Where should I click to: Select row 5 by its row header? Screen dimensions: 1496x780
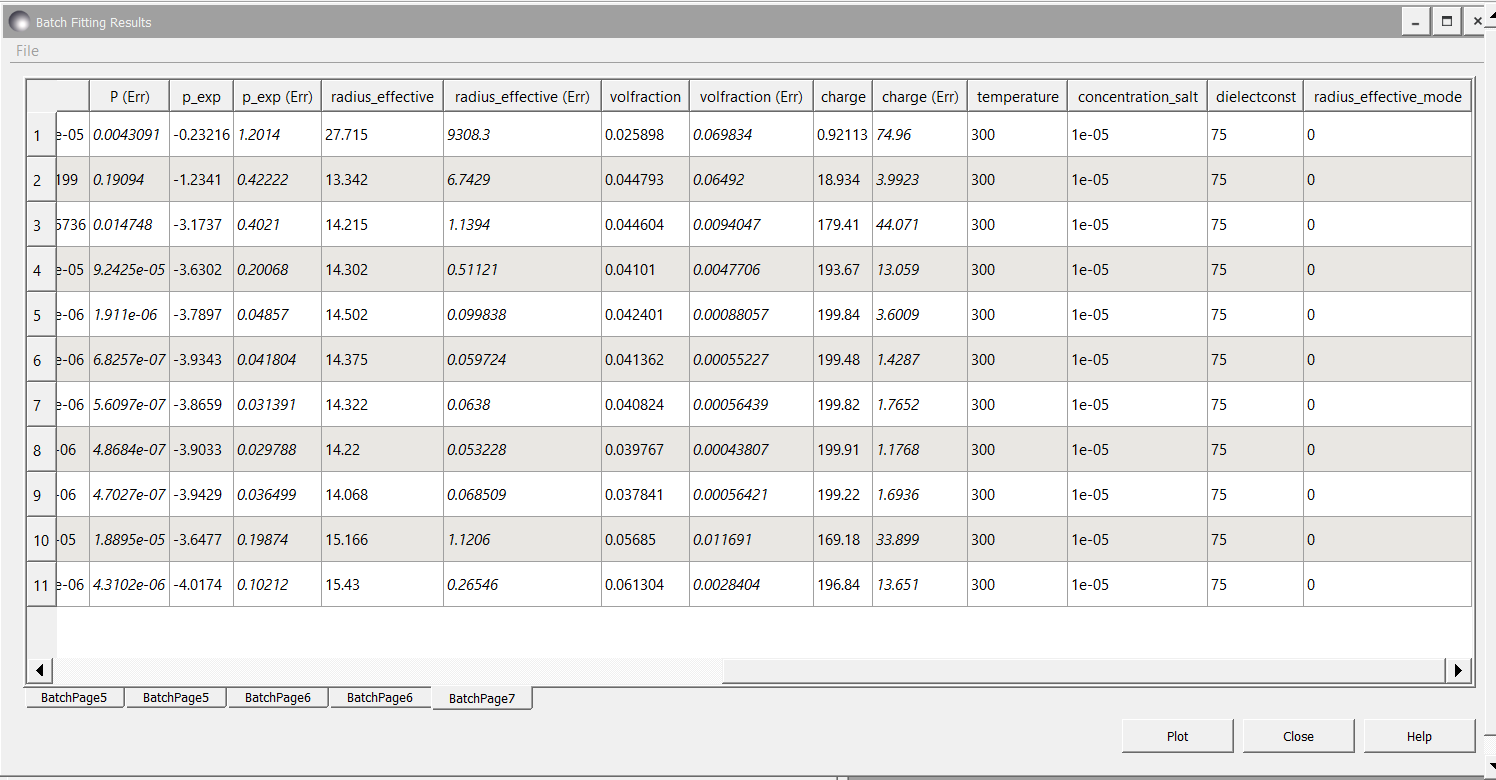point(40,314)
